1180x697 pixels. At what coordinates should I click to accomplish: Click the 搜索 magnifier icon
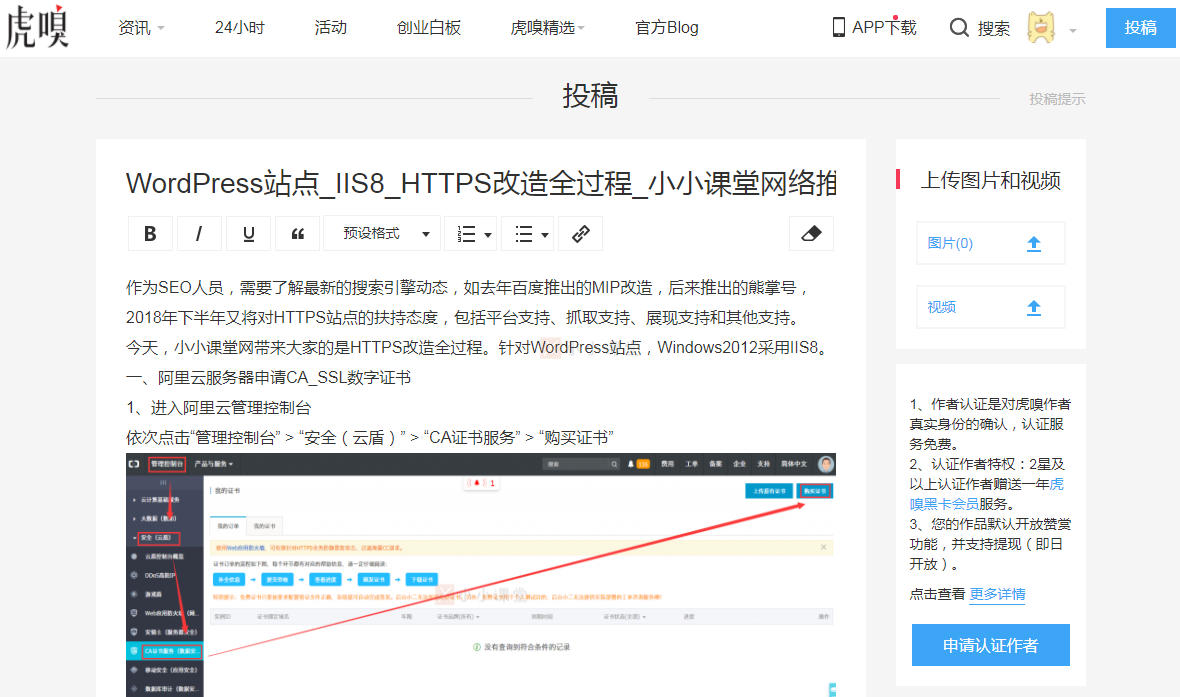959,28
